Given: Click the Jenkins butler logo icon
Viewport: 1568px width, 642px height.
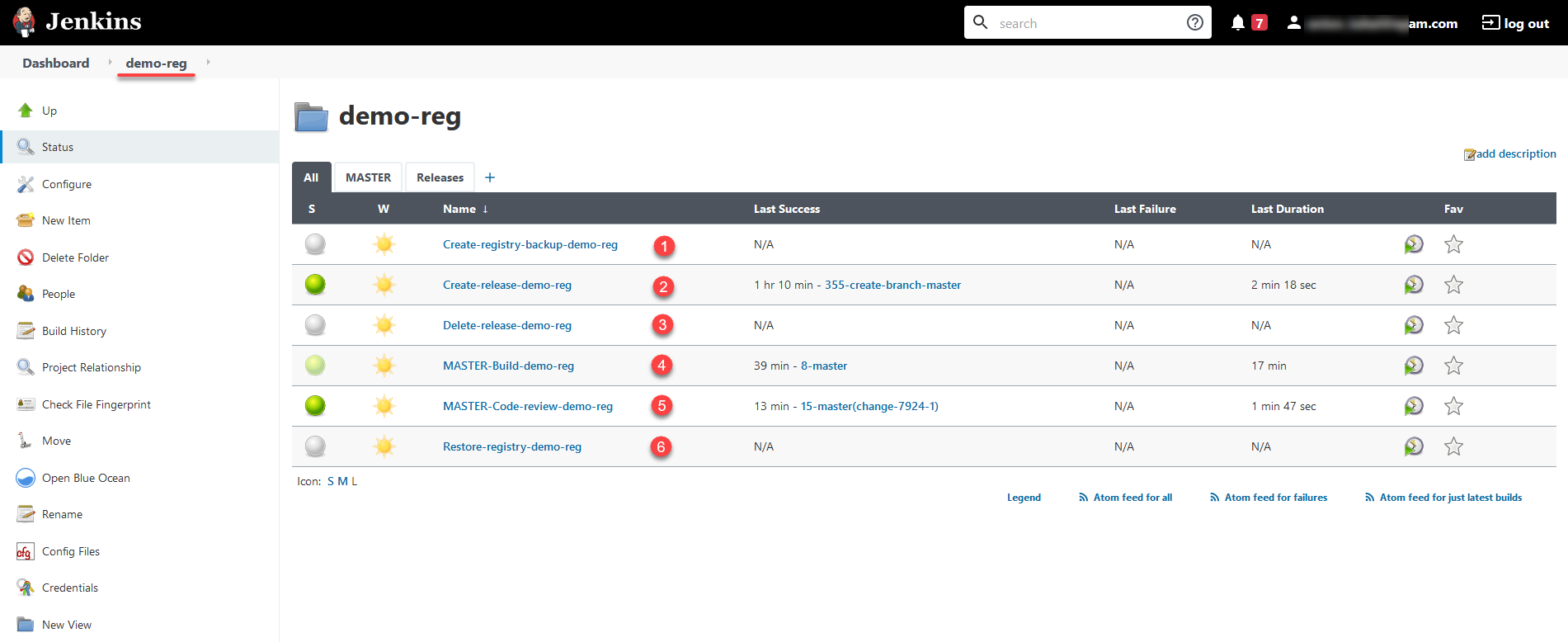Looking at the screenshot, I should (x=25, y=22).
